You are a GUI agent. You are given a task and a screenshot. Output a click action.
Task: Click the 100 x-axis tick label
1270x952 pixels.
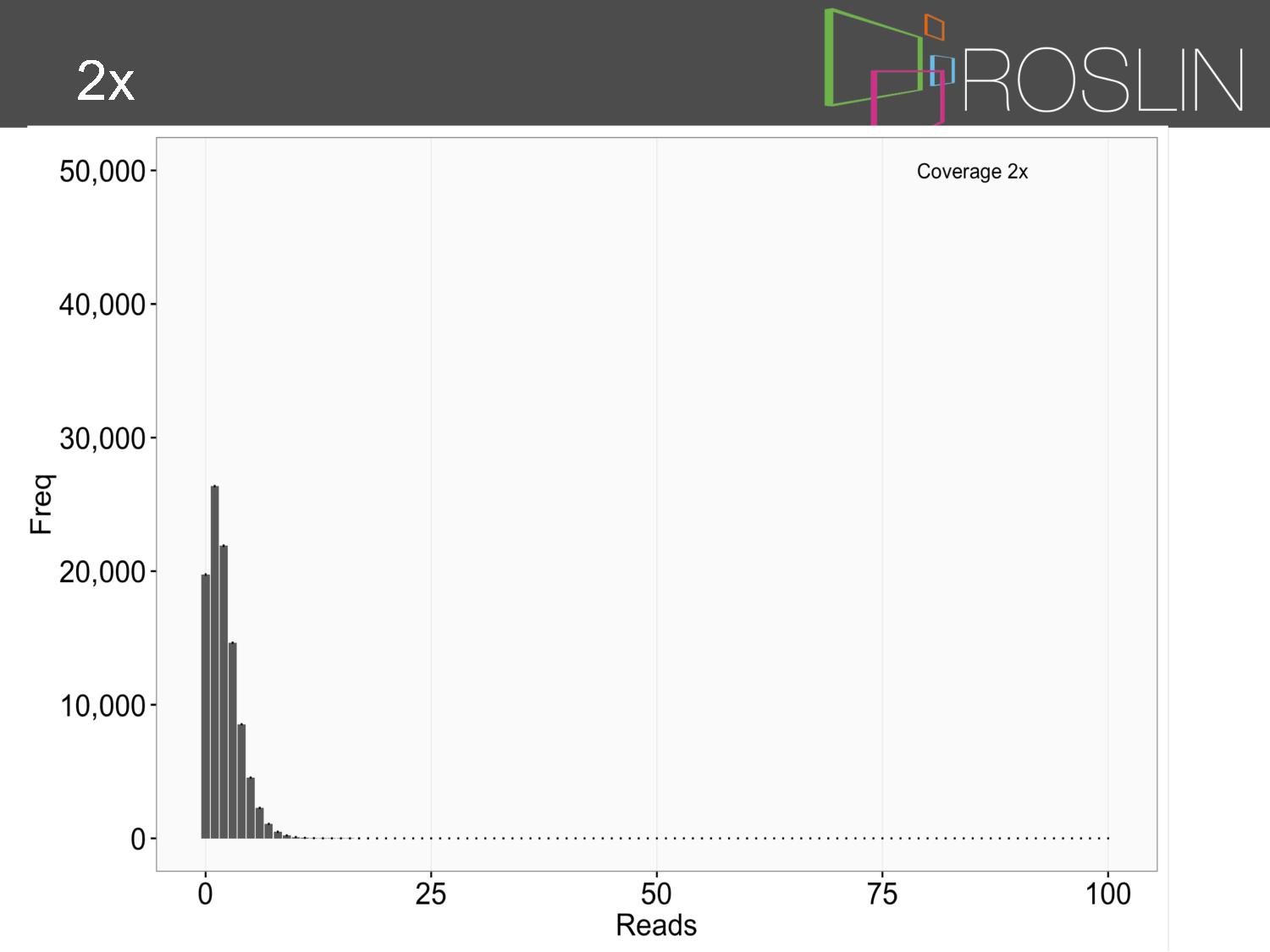pyautogui.click(x=1108, y=894)
